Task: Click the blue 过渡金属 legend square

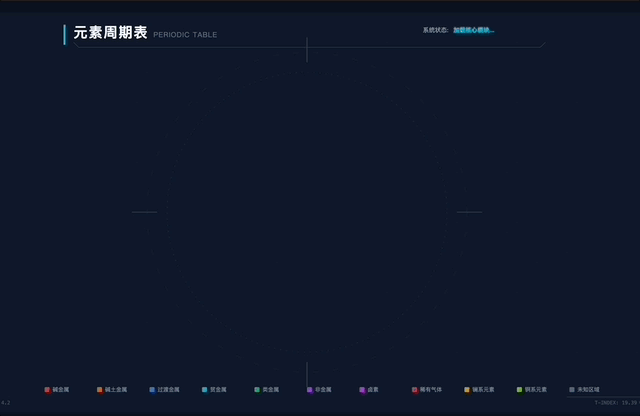Action: [152, 389]
